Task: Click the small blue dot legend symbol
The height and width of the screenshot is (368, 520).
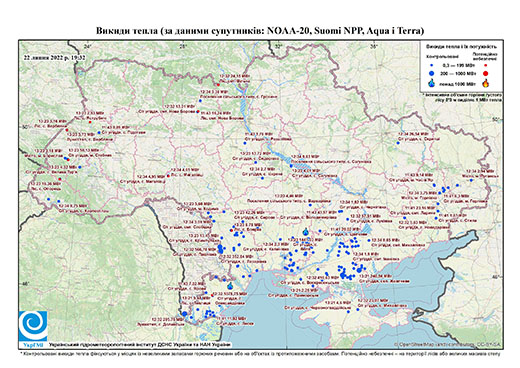Action: 432,65
